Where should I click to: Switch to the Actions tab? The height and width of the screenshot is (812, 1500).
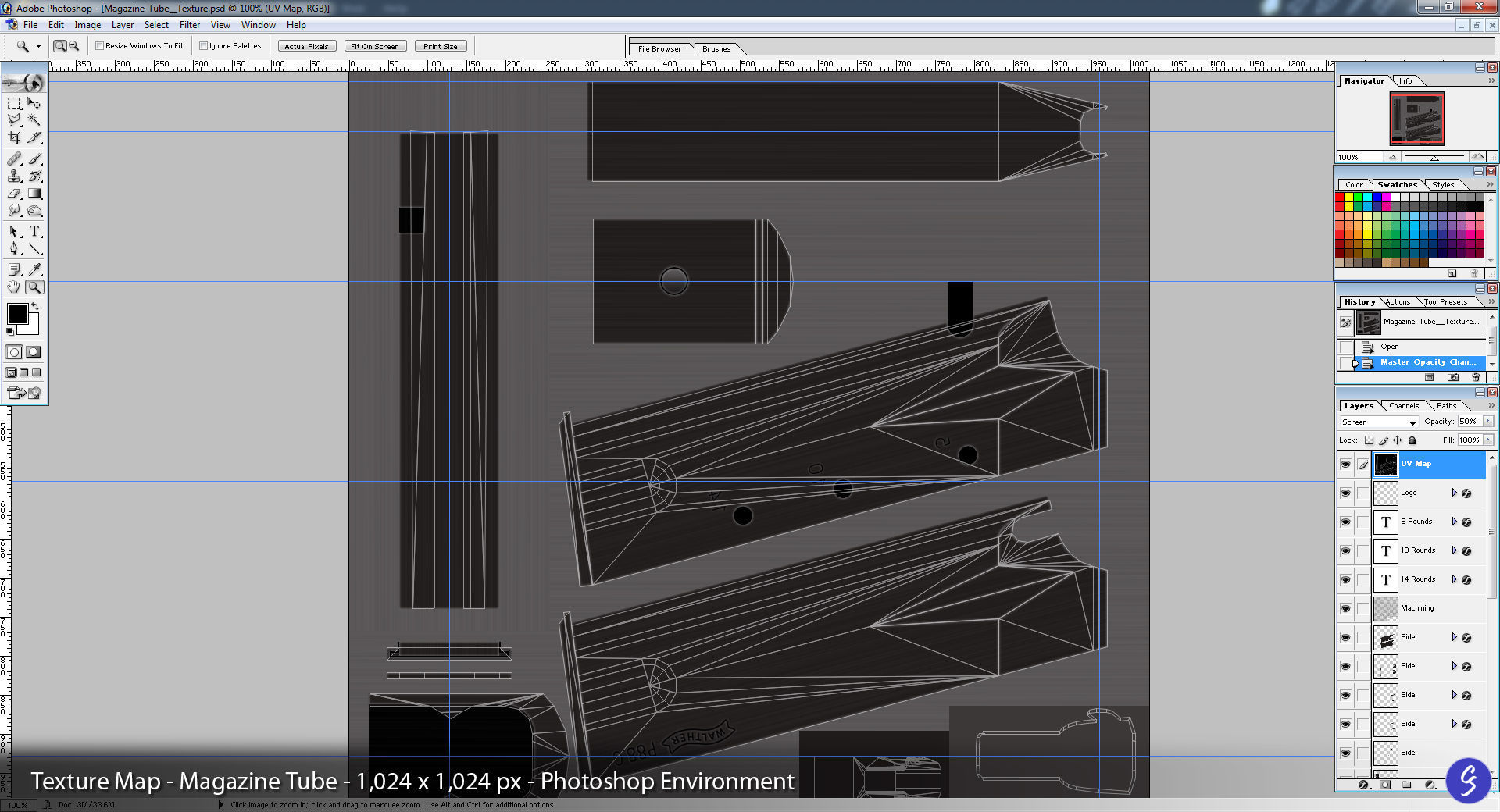[1398, 302]
